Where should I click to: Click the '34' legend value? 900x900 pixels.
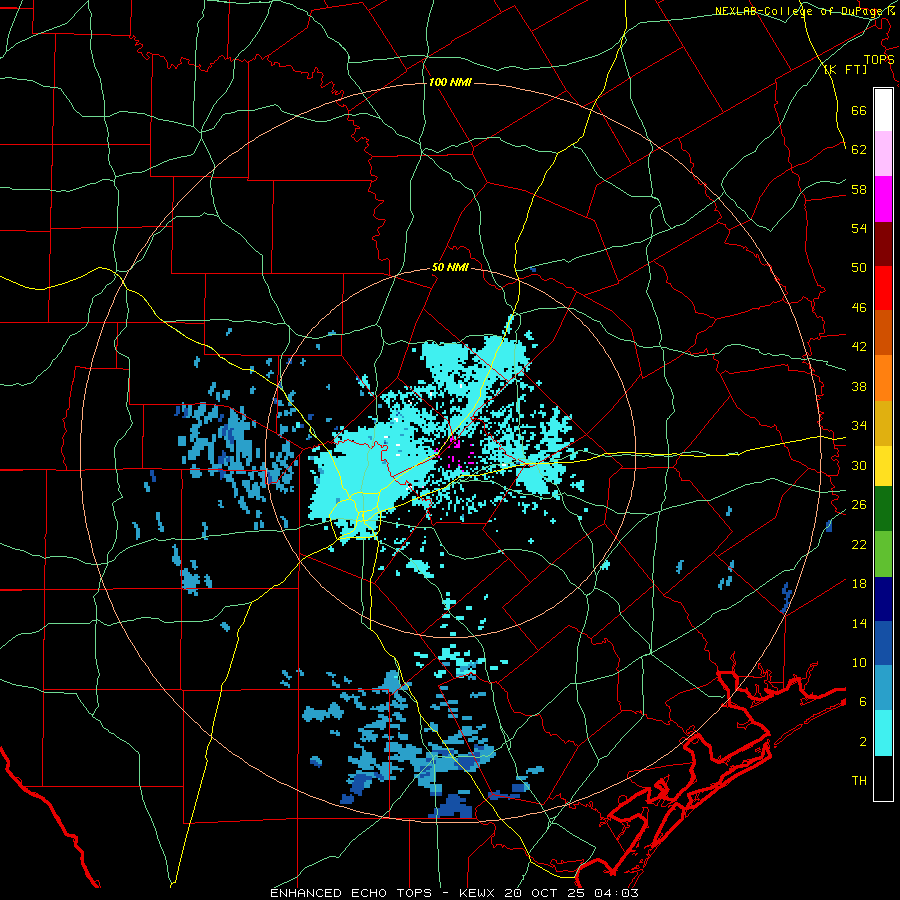pos(859,426)
